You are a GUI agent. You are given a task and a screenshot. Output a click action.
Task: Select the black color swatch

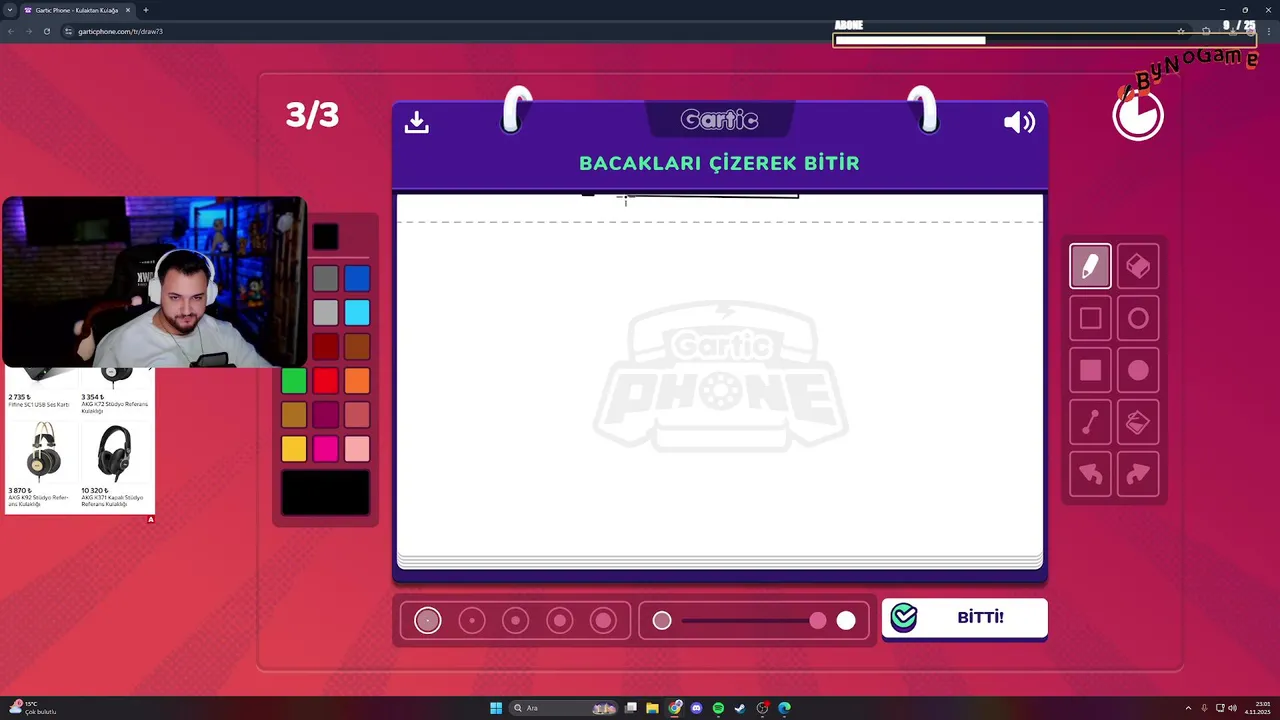(x=325, y=237)
